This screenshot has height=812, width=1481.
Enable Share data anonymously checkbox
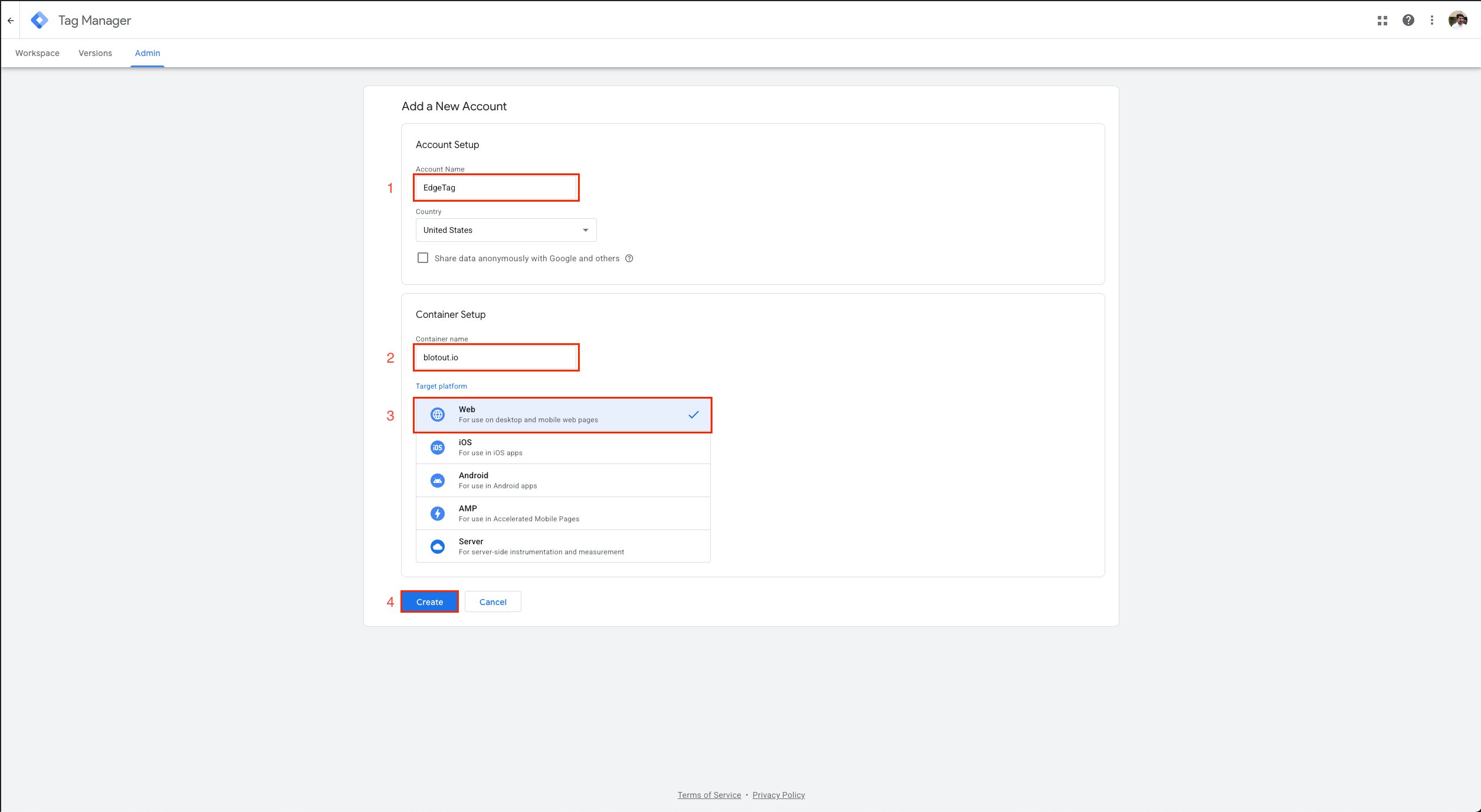coord(423,258)
